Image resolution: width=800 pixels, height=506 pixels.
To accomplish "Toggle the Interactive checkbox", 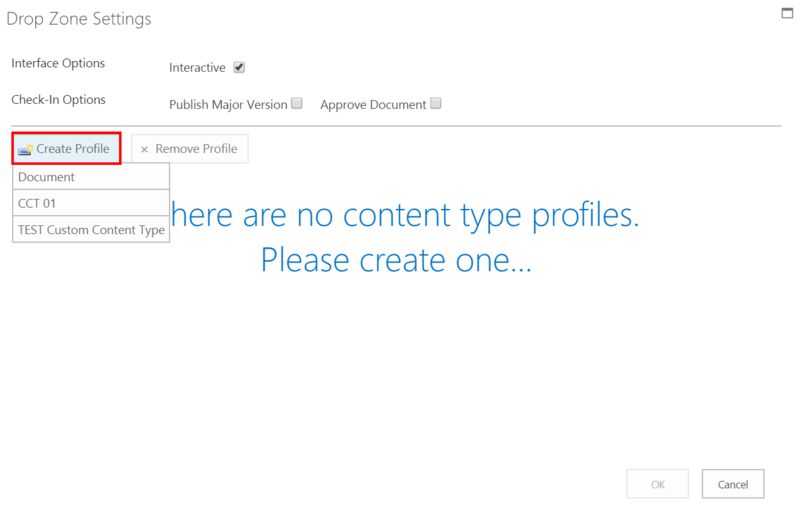I will [239, 68].
